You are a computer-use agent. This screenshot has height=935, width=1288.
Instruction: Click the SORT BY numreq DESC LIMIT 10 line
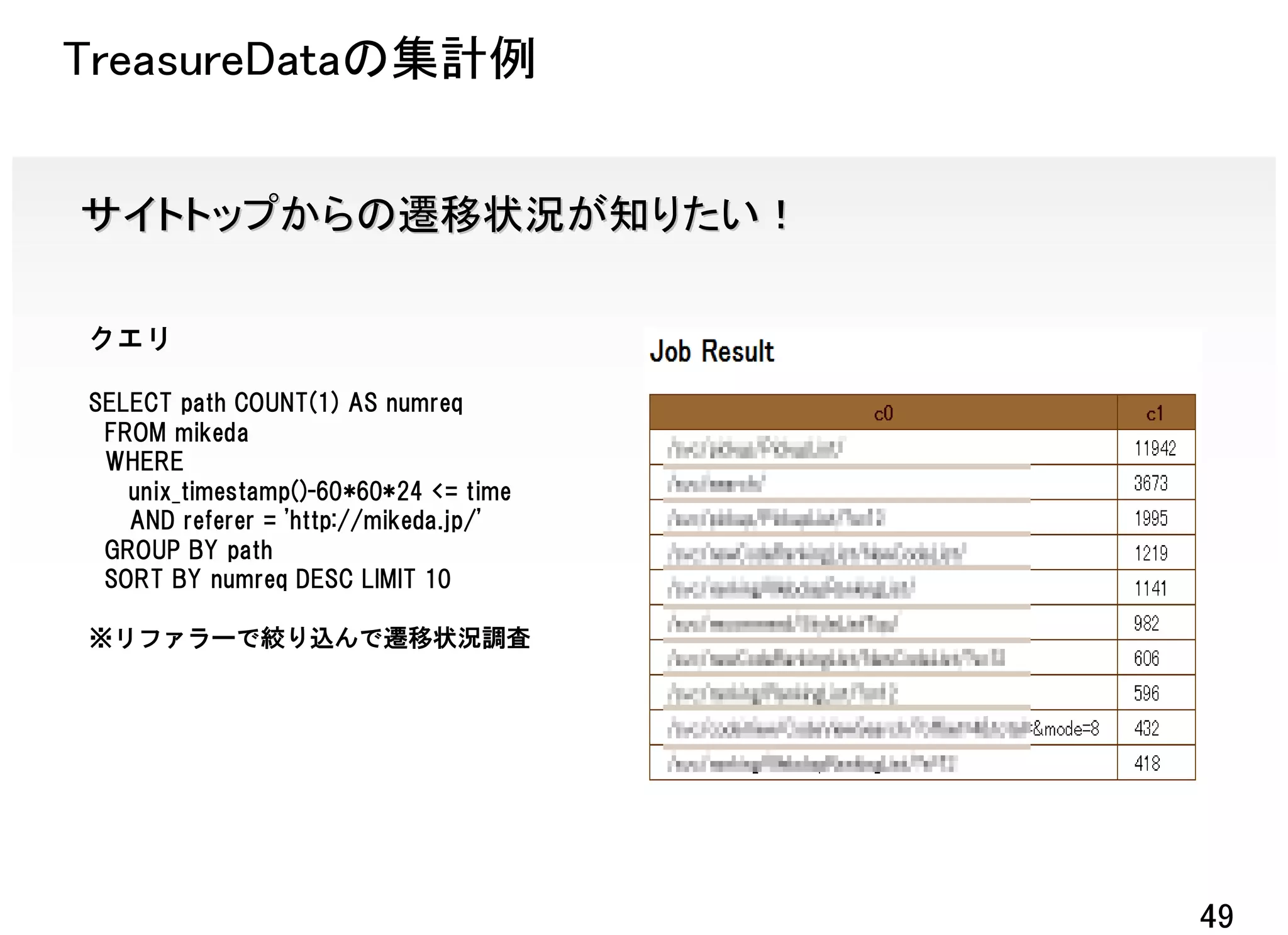[277, 579]
